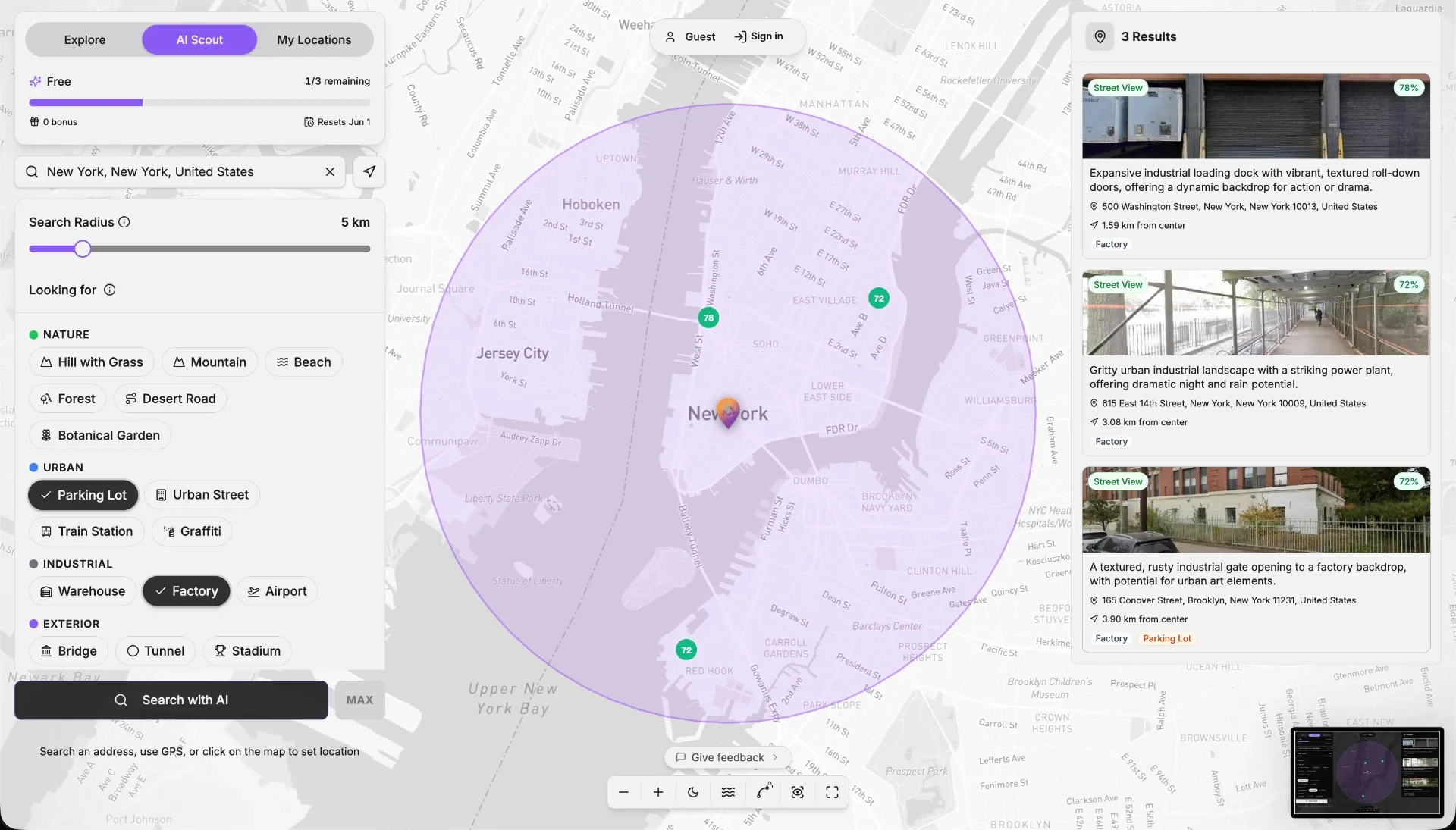1456x830 pixels.
Task: Click the location search input field
Action: pos(180,172)
